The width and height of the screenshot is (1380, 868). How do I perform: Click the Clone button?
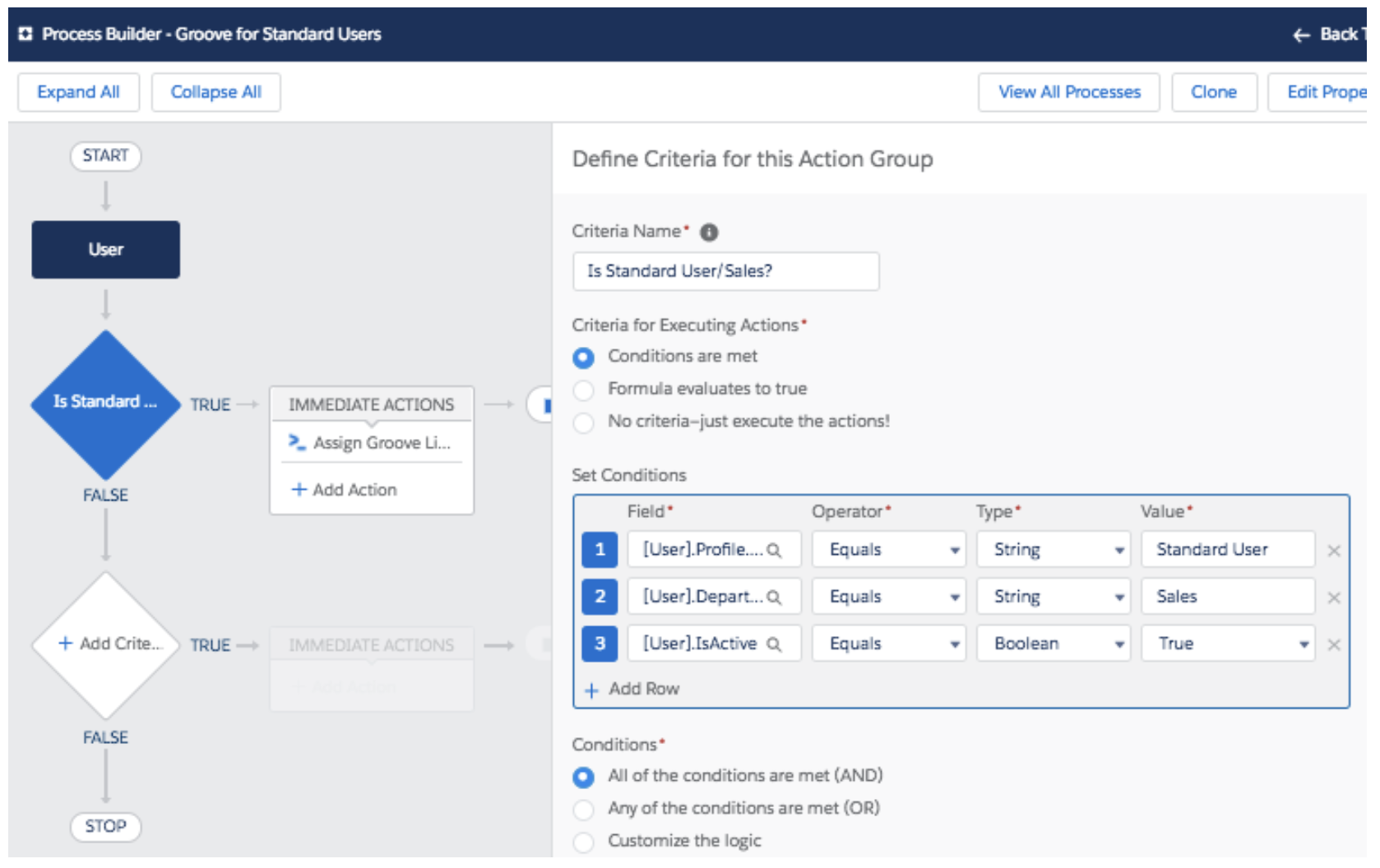point(1214,92)
